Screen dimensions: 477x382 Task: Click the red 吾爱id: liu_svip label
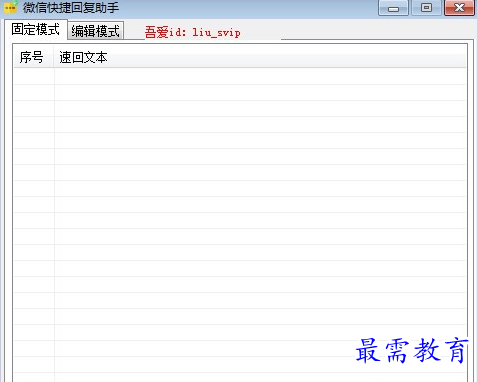click(x=192, y=32)
